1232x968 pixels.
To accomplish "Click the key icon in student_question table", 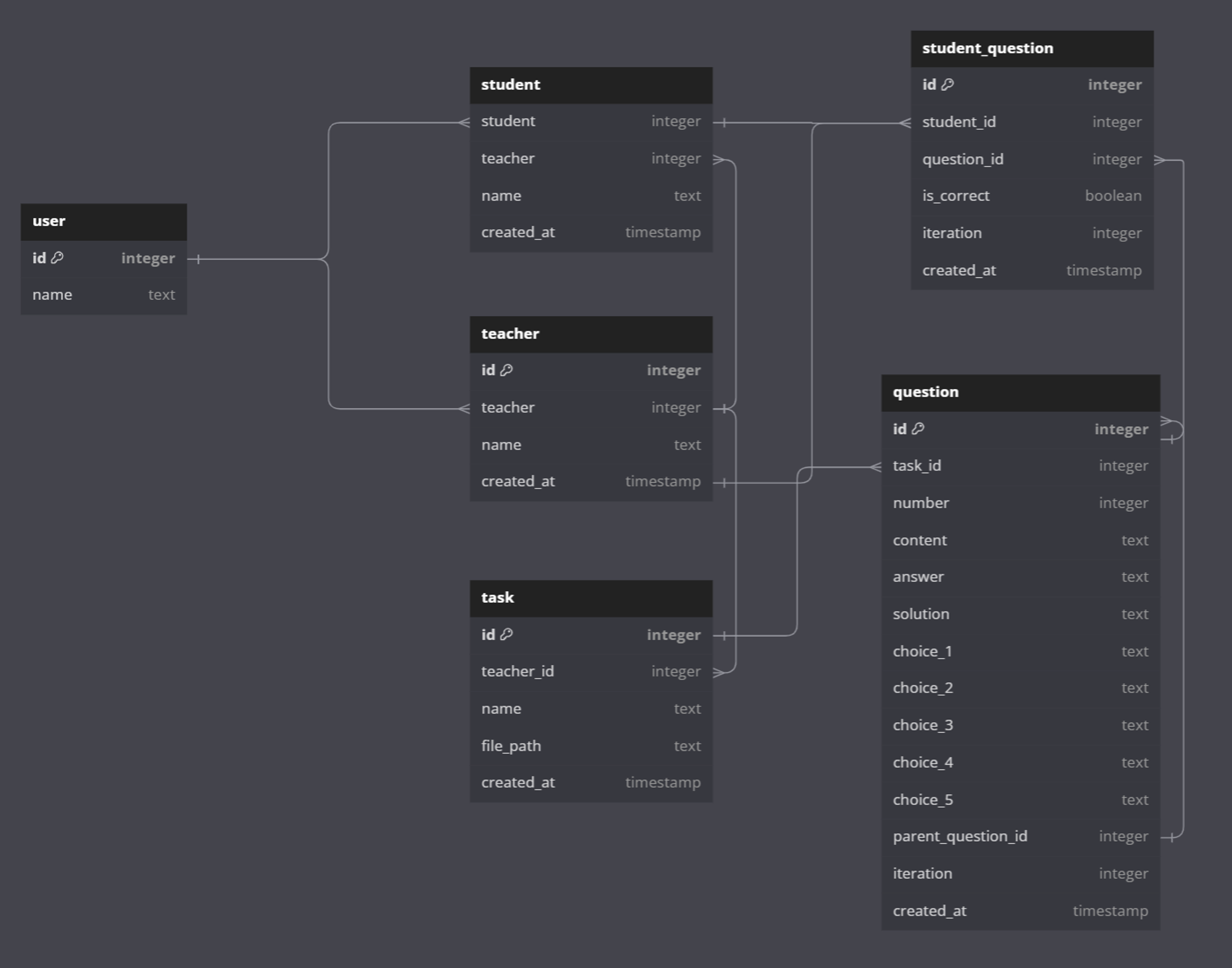I will pyautogui.click(x=947, y=84).
